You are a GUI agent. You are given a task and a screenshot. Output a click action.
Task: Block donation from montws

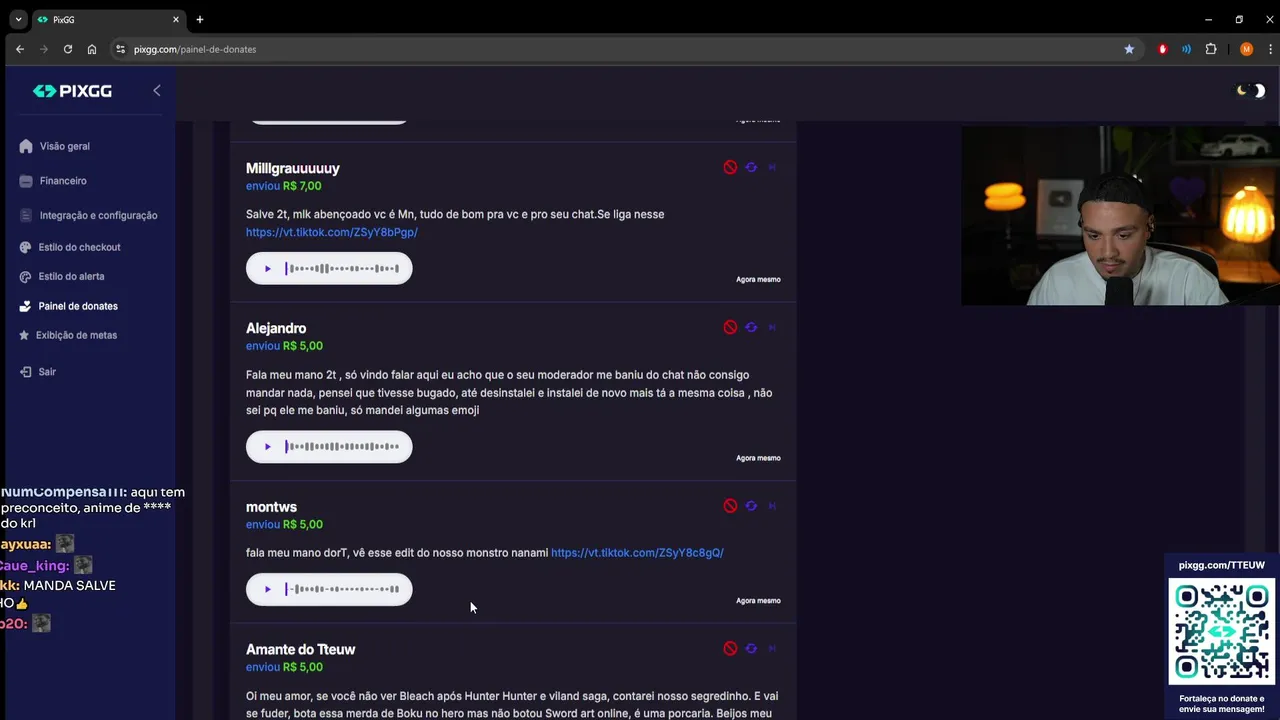click(x=730, y=506)
